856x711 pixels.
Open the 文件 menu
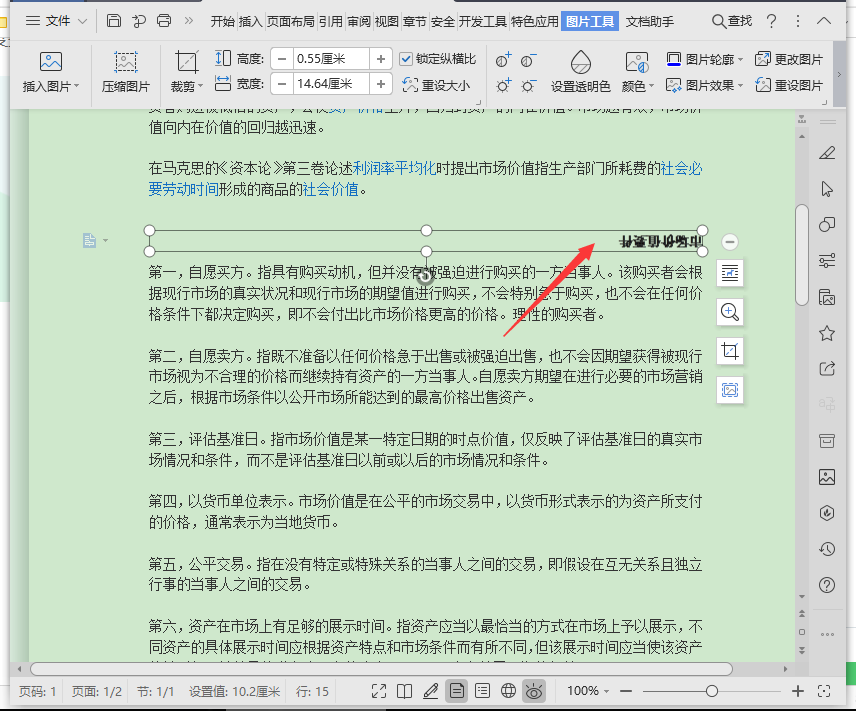click(x=57, y=21)
